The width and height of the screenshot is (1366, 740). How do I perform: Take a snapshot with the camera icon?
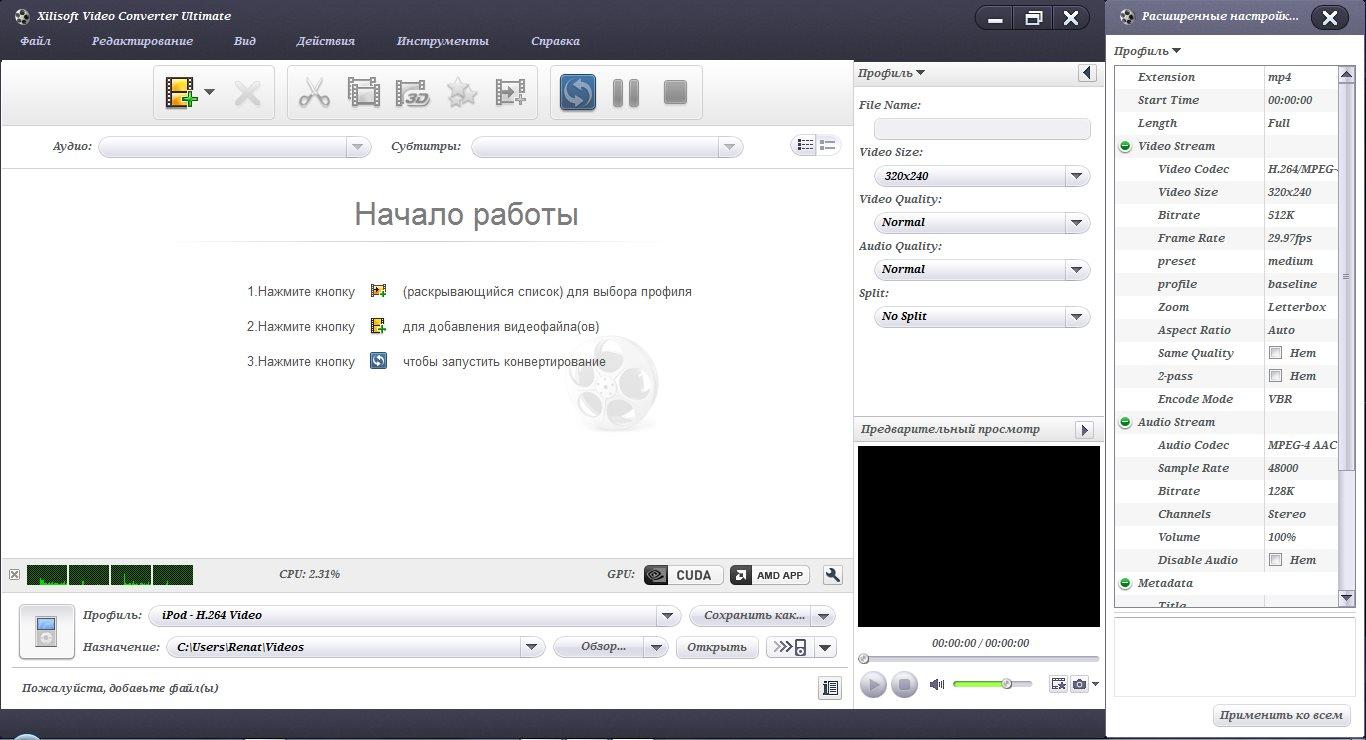(1079, 684)
